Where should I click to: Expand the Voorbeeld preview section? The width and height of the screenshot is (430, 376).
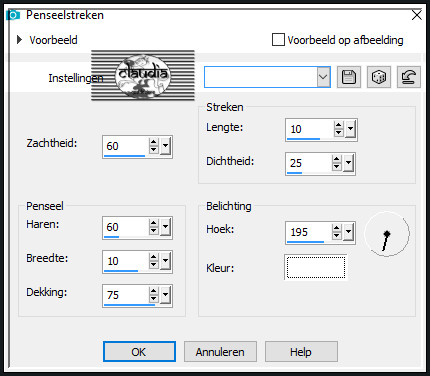(19, 40)
